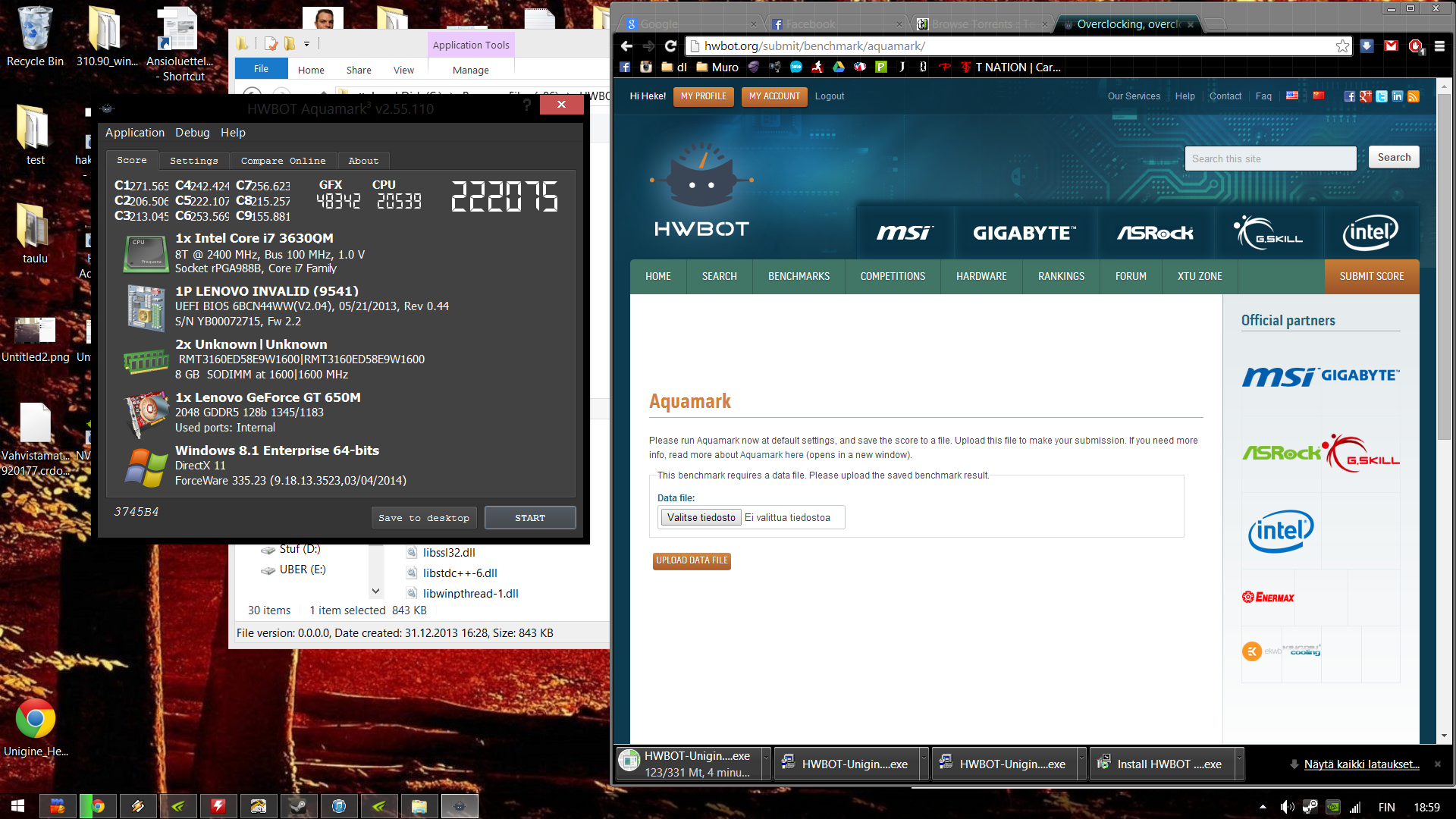Switch to the Browse Torrents tab
This screenshot has width=1456, height=819.
tap(981, 24)
